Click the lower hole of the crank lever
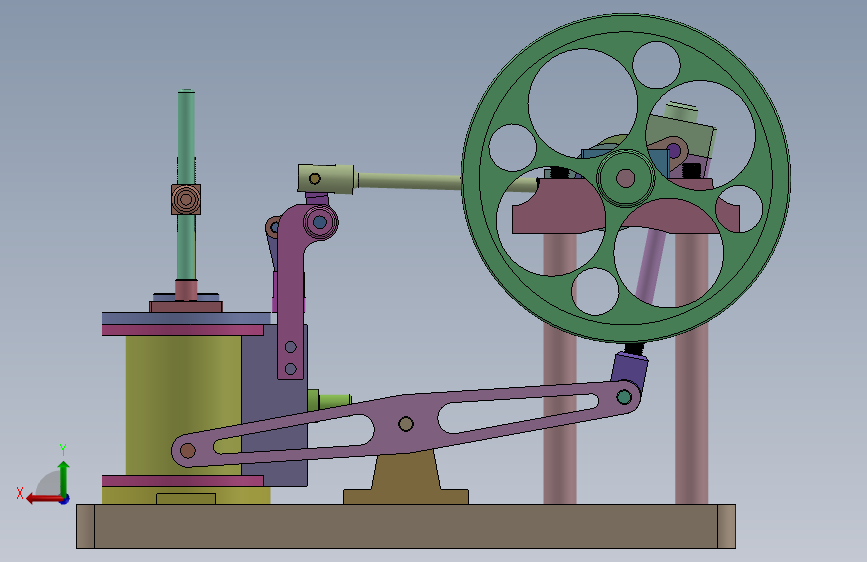Image resolution: width=867 pixels, height=562 pixels. click(291, 368)
